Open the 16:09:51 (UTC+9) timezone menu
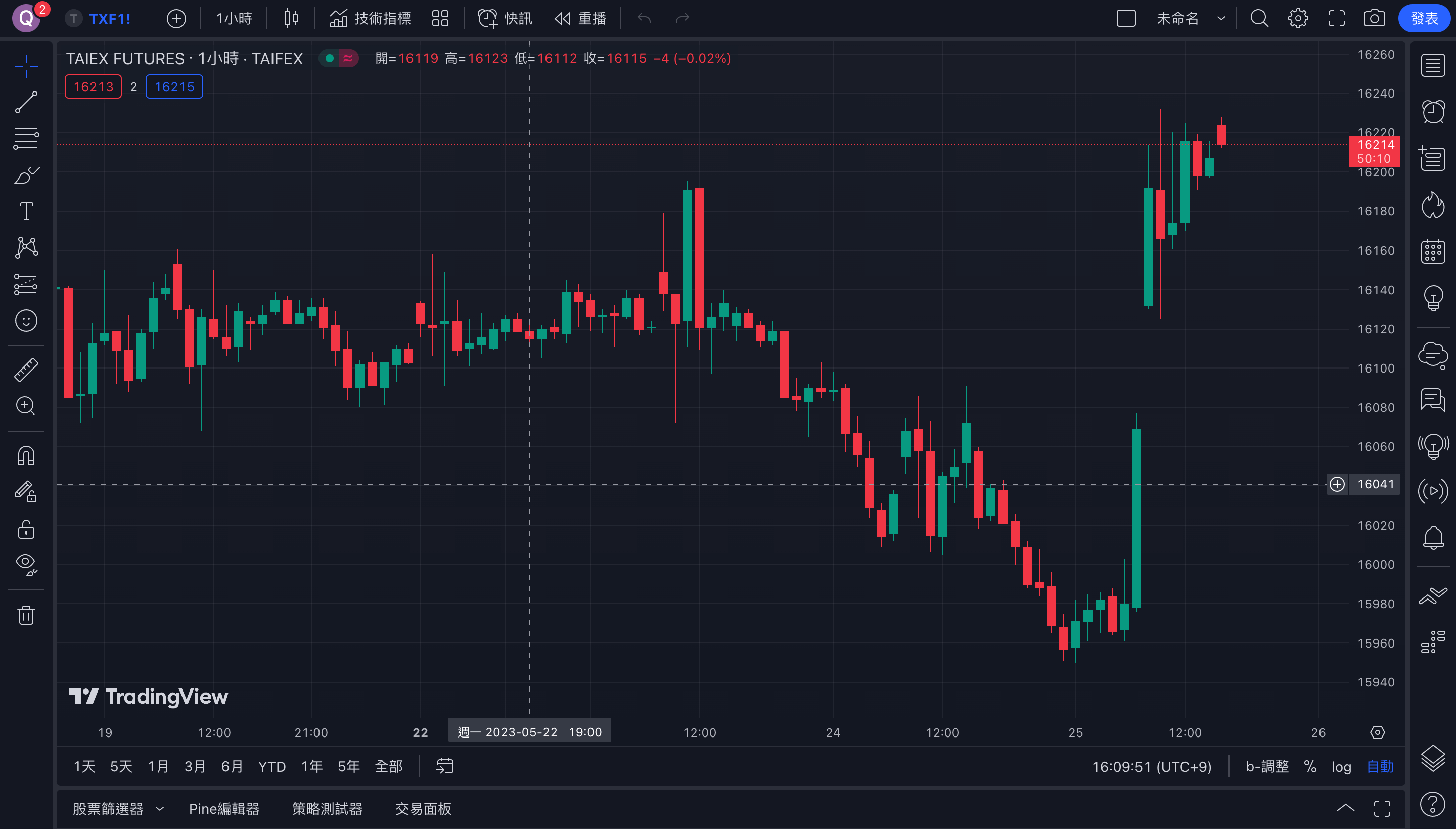Image resolution: width=1456 pixels, height=829 pixels. 1152,767
